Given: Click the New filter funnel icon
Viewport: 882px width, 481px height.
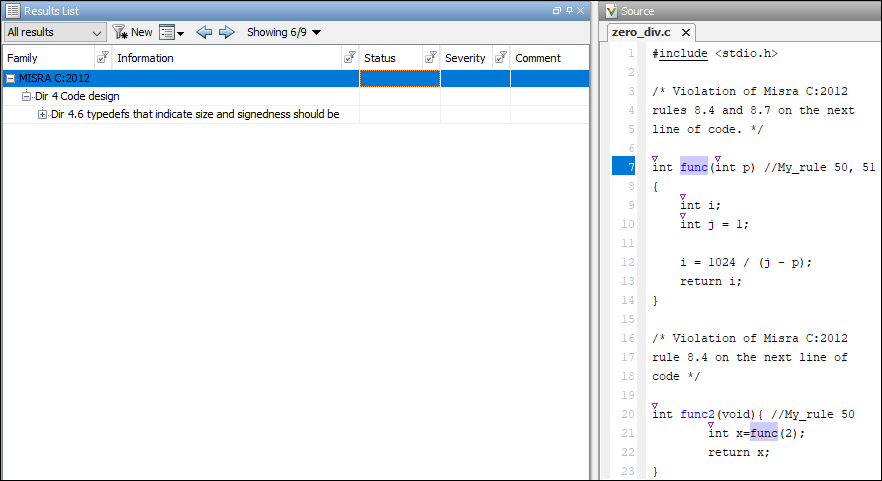Looking at the screenshot, I should click(x=120, y=32).
